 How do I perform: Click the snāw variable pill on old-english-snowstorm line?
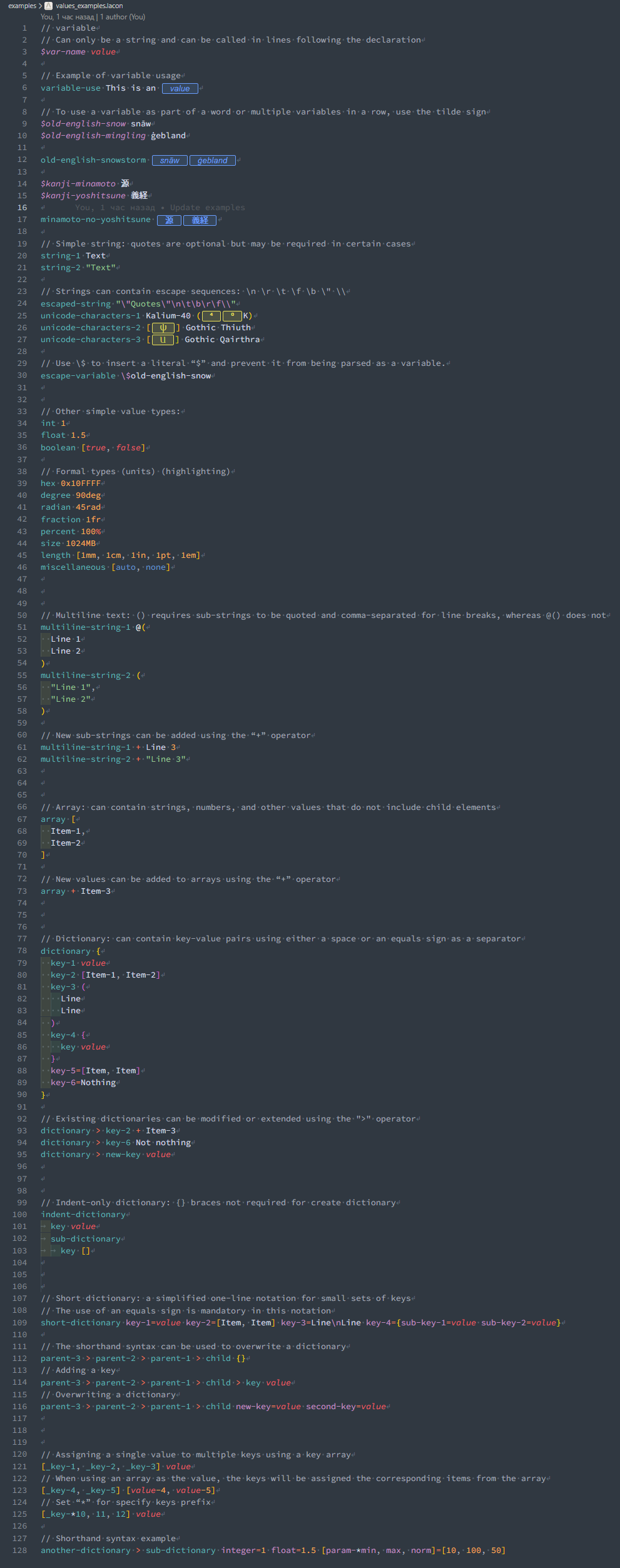[169, 160]
